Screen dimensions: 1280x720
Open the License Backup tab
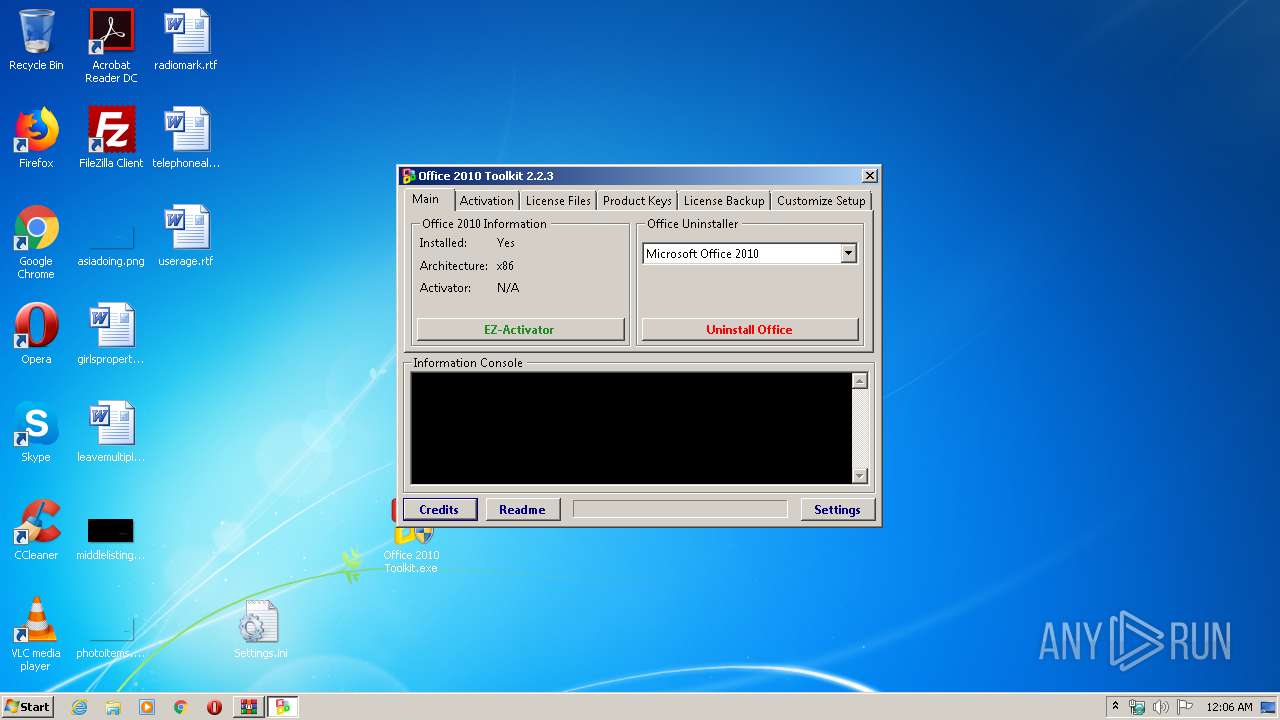coord(724,200)
